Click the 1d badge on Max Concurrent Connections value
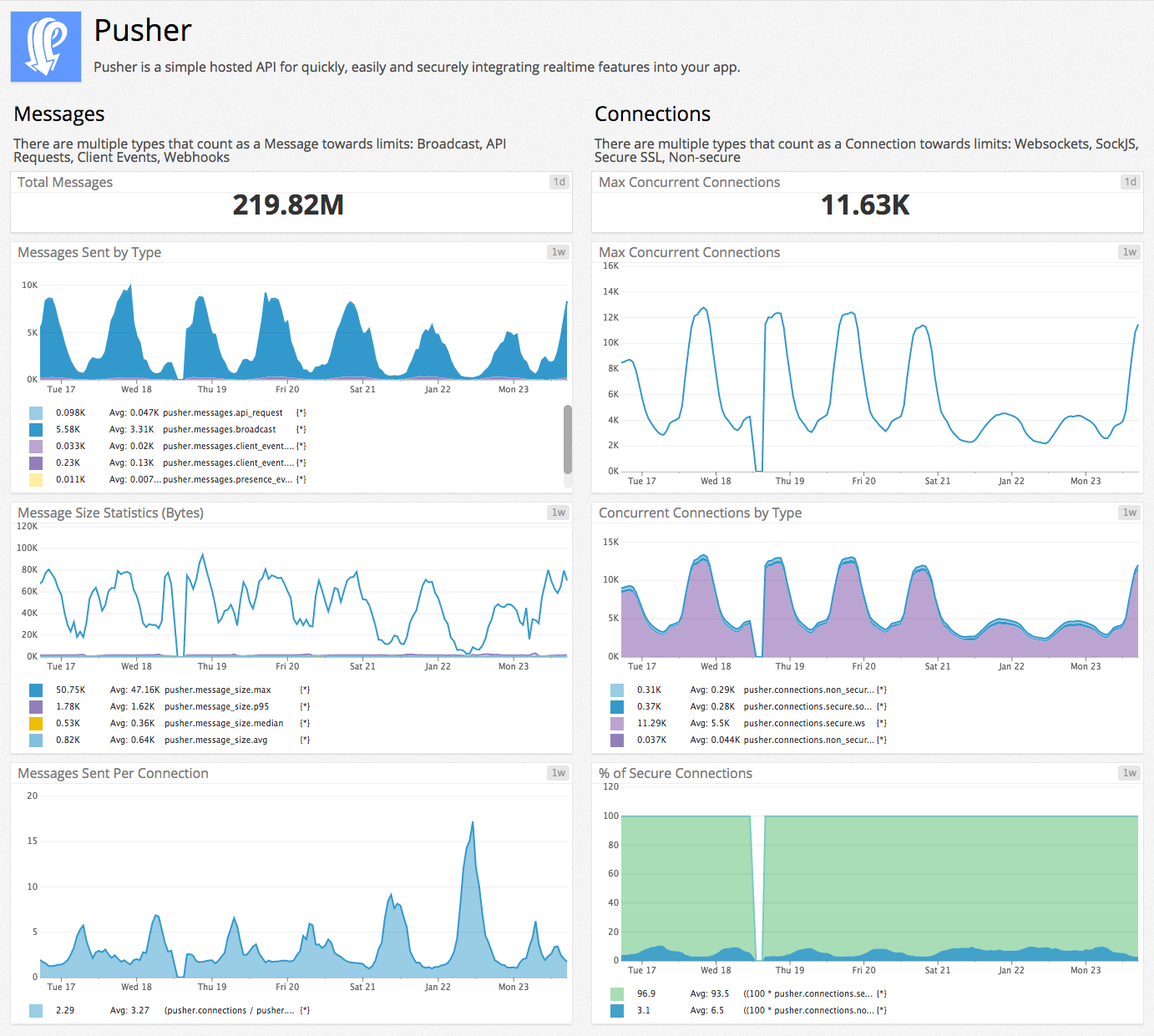1154x1036 pixels. tap(1130, 182)
